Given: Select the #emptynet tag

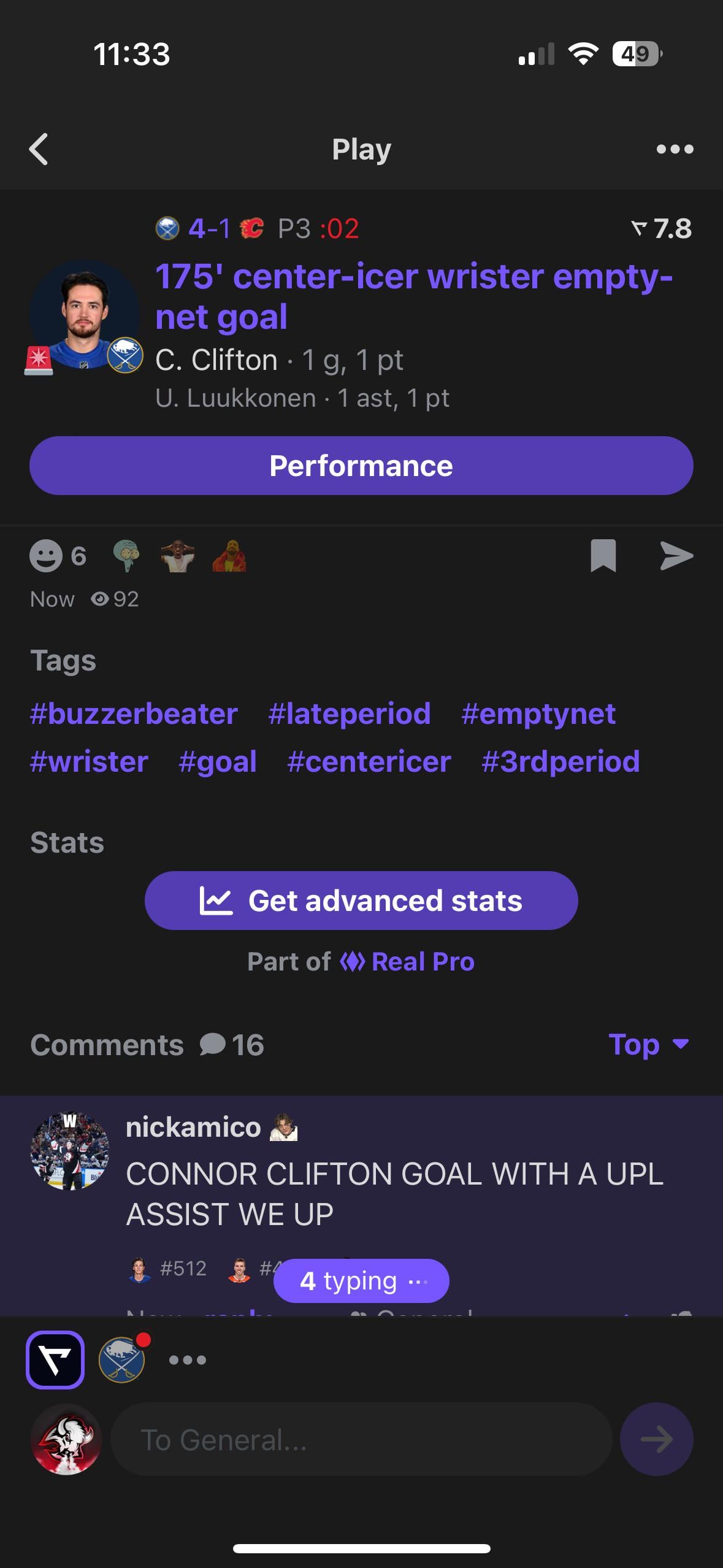Looking at the screenshot, I should pos(538,713).
